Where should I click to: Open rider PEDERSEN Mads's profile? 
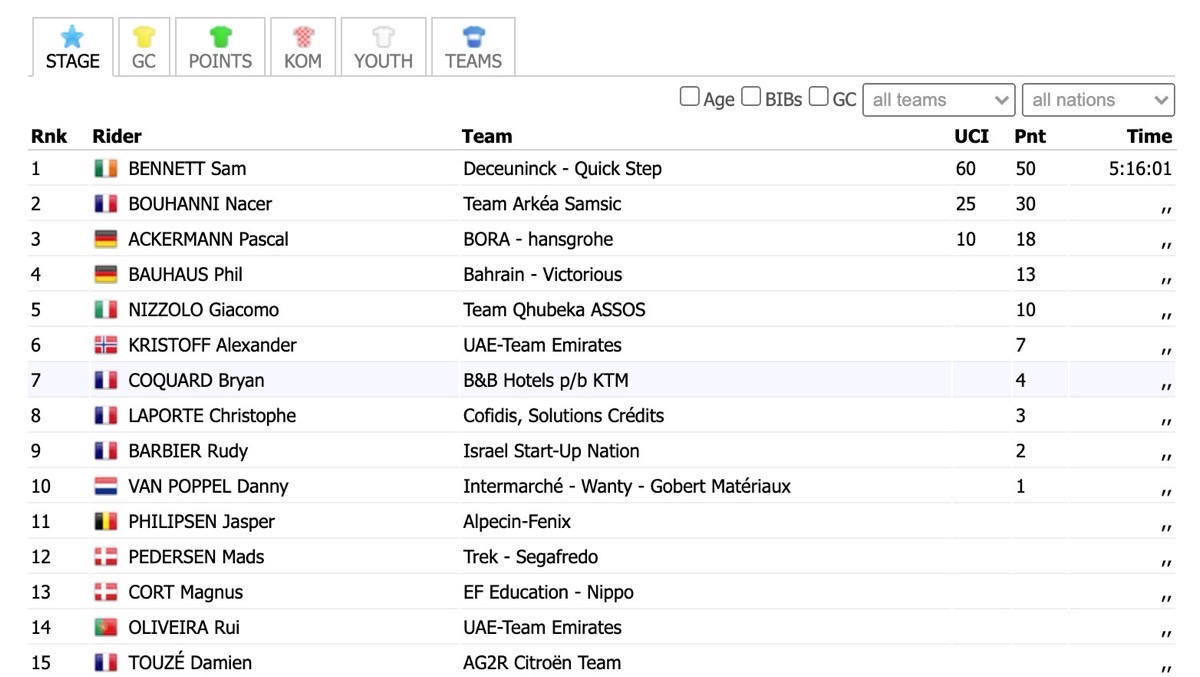[196, 557]
